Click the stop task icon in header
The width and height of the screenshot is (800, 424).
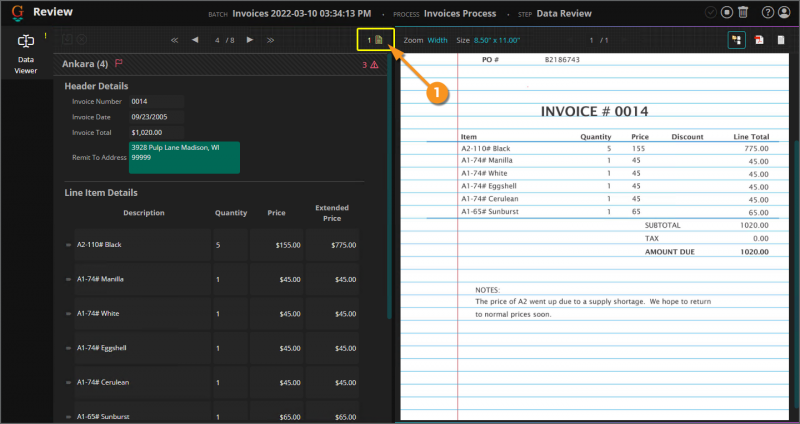pyautogui.click(x=727, y=13)
